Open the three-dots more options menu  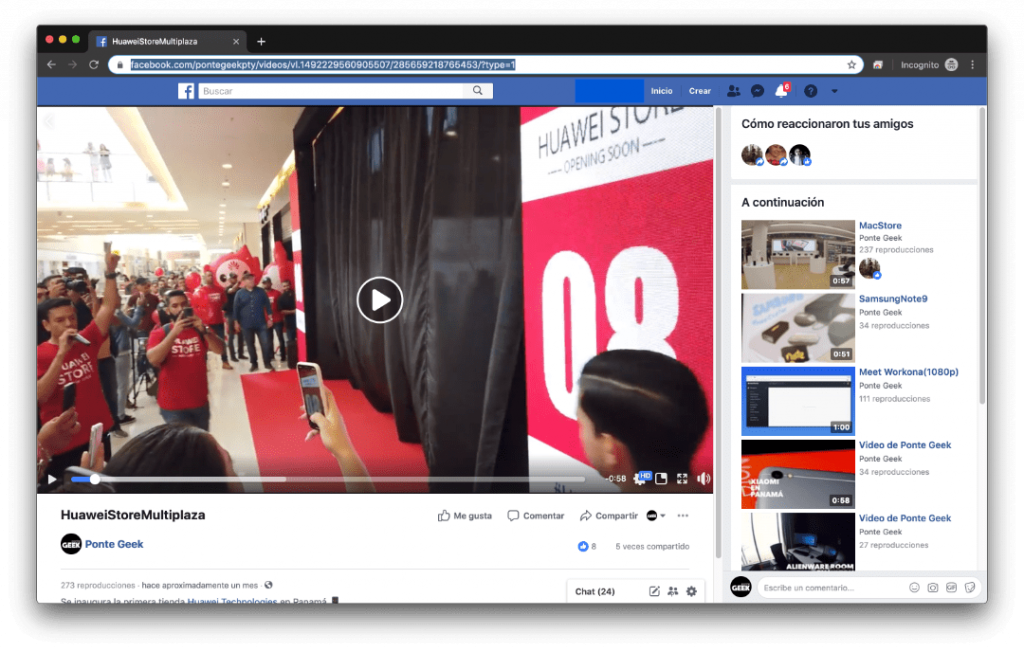pos(683,515)
